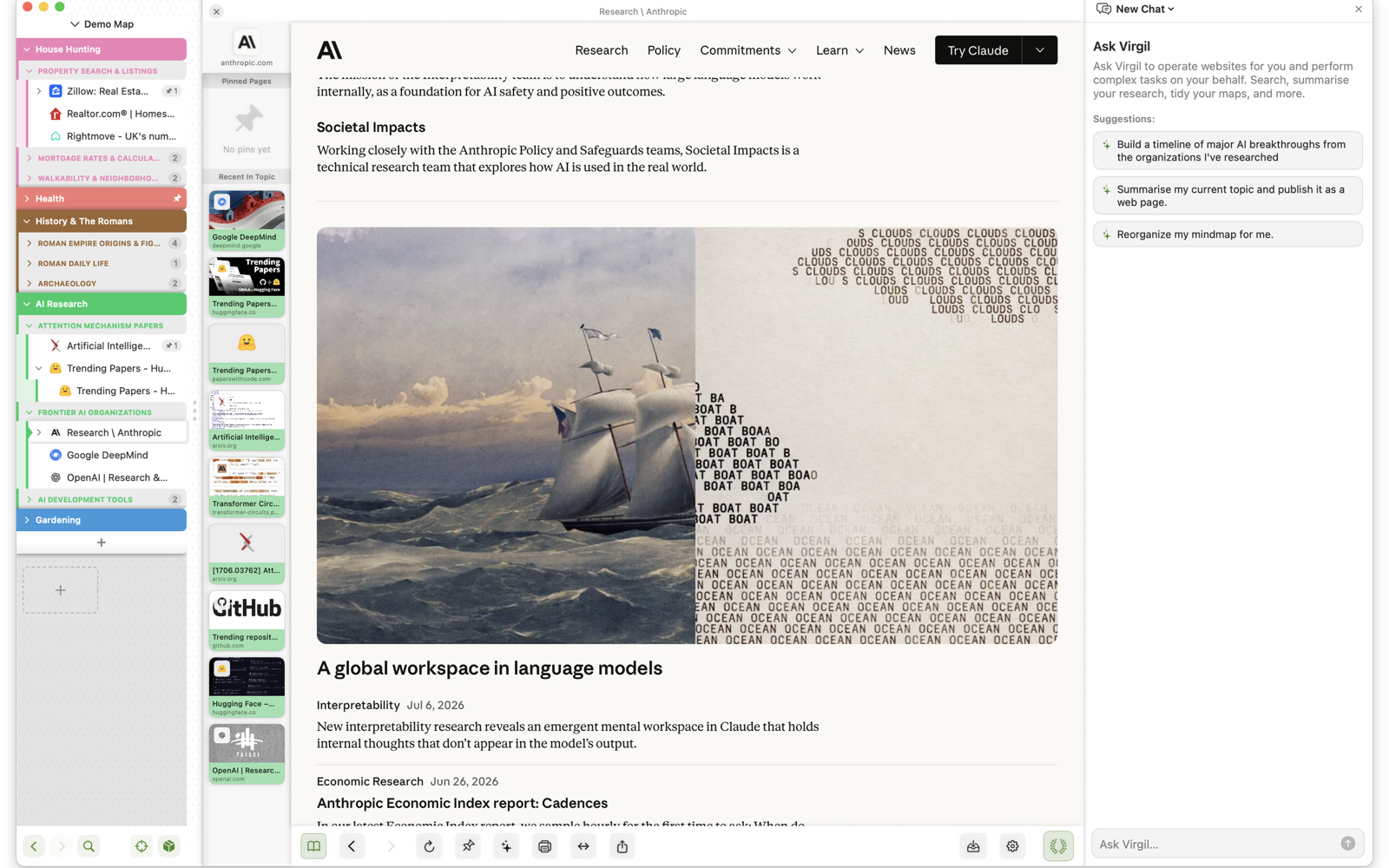This screenshot has height=868, width=1389.
Task: Click the sparkle AI icon in toolbar
Action: pos(506,846)
